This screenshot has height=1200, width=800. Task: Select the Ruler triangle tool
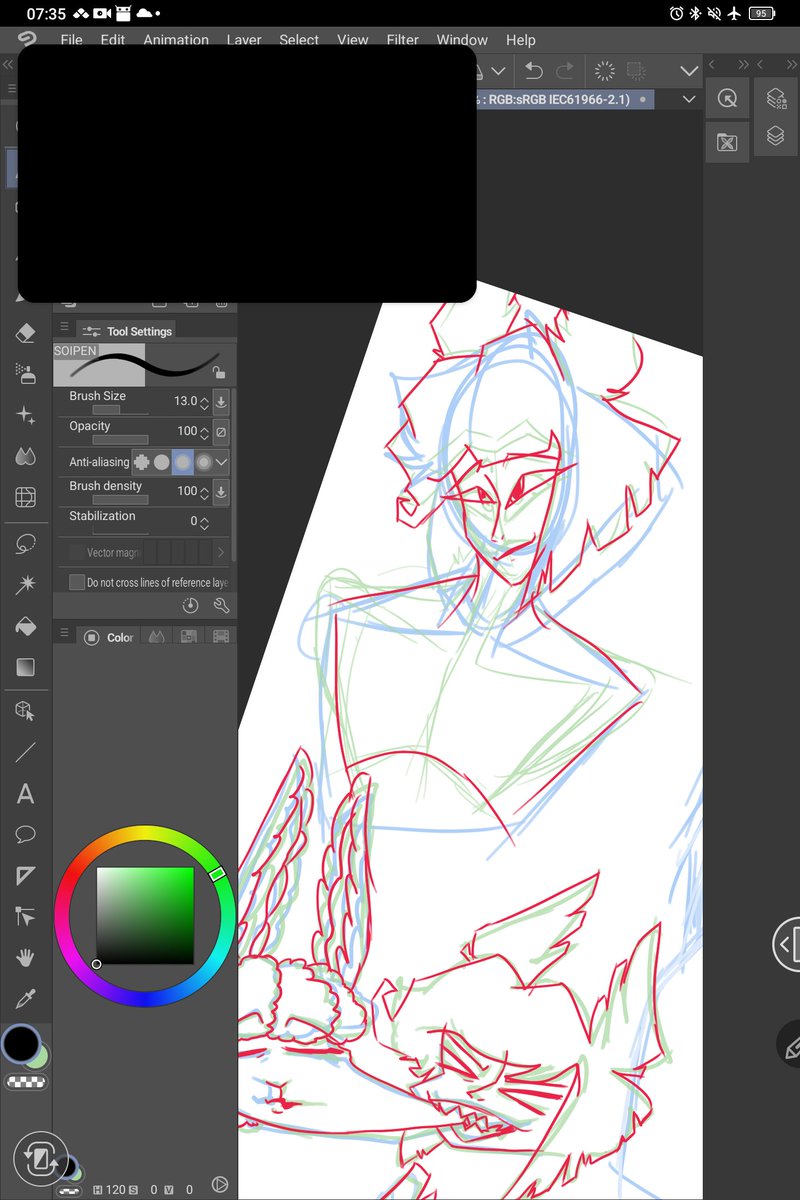(26, 876)
